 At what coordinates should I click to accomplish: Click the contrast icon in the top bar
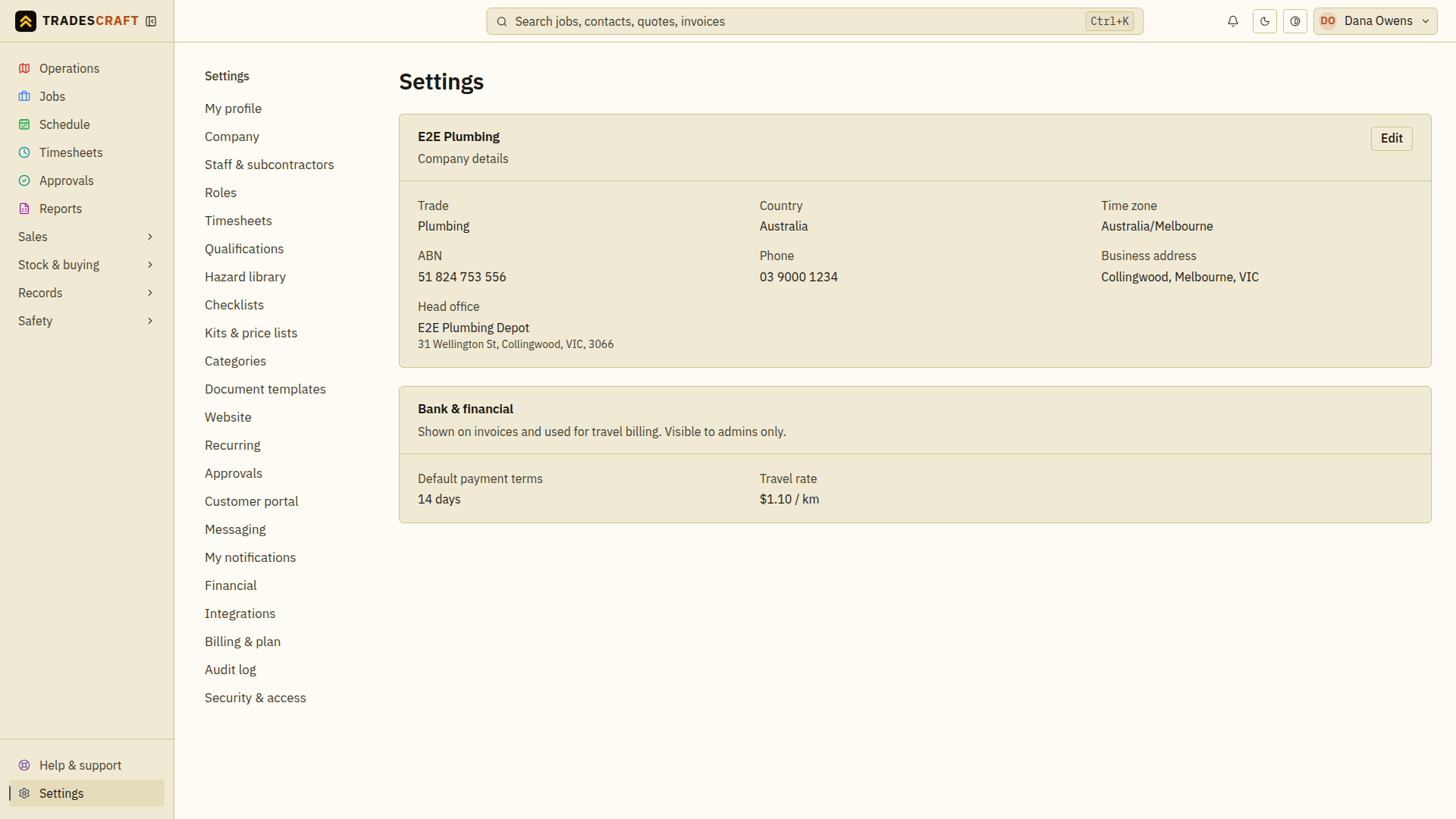click(1295, 21)
